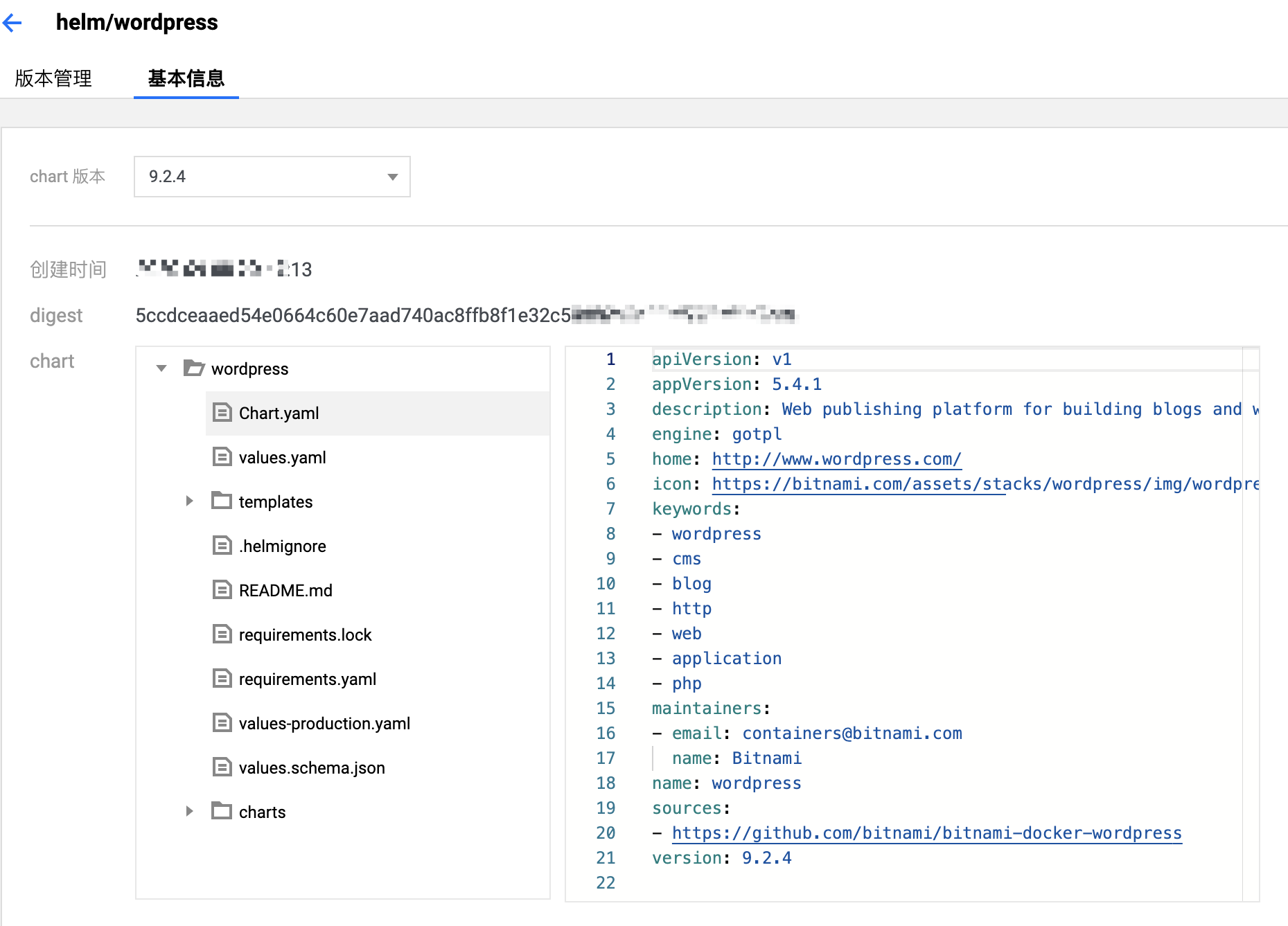Click appVersion: 5.4.1 line
Screen dimensions: 1288x926
click(736, 384)
